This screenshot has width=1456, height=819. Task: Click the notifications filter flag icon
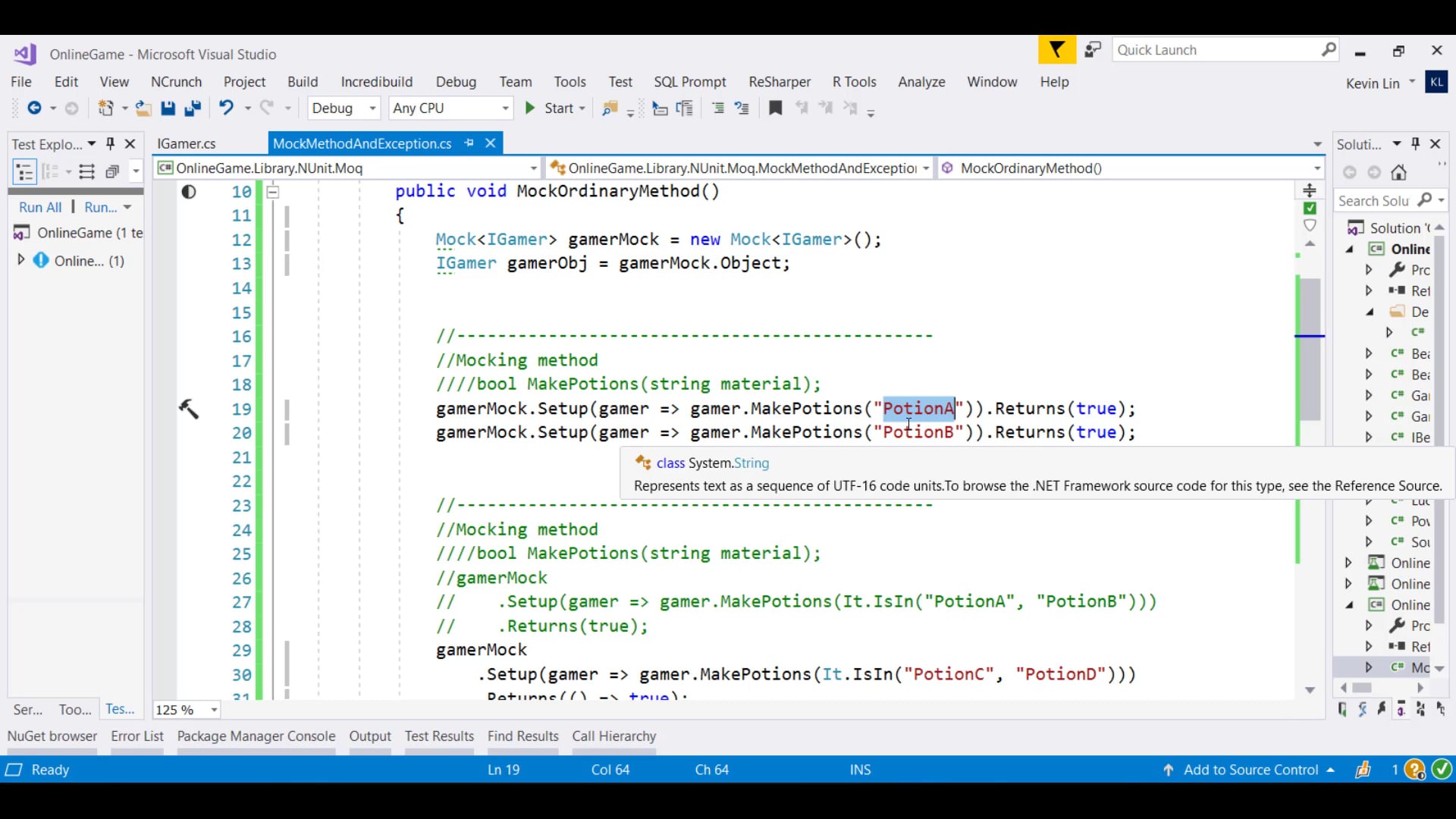[x=1056, y=50]
